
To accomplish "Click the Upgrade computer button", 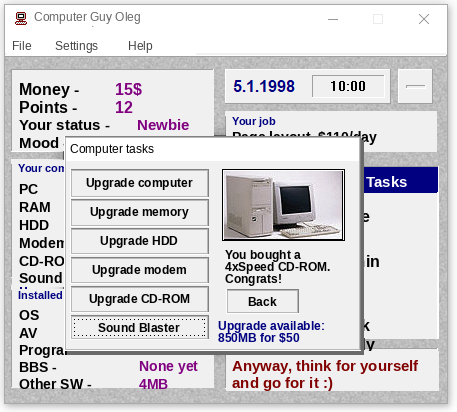I will (140, 183).
